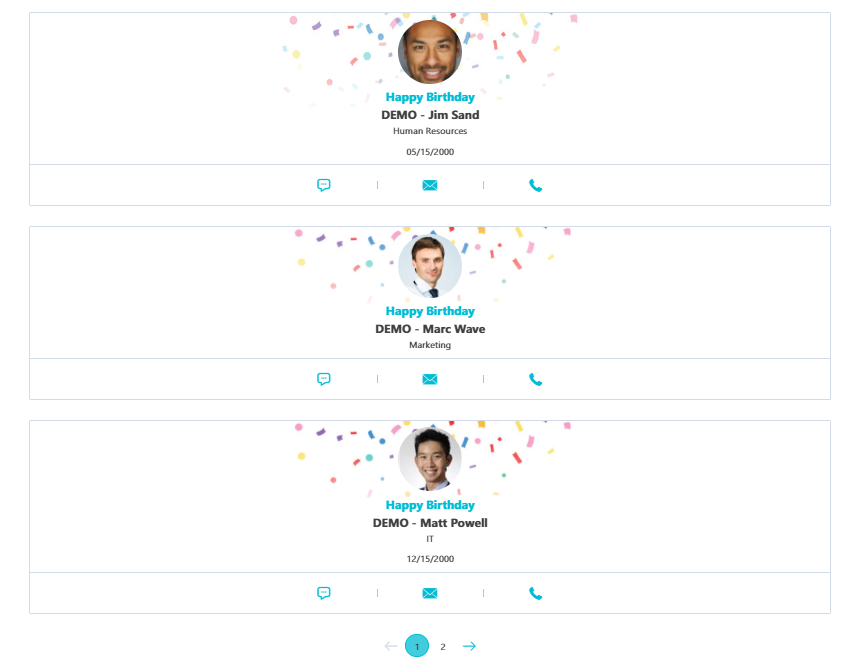Open chat with Jim Sand
This screenshot has width=848, height=669.
tap(323, 186)
